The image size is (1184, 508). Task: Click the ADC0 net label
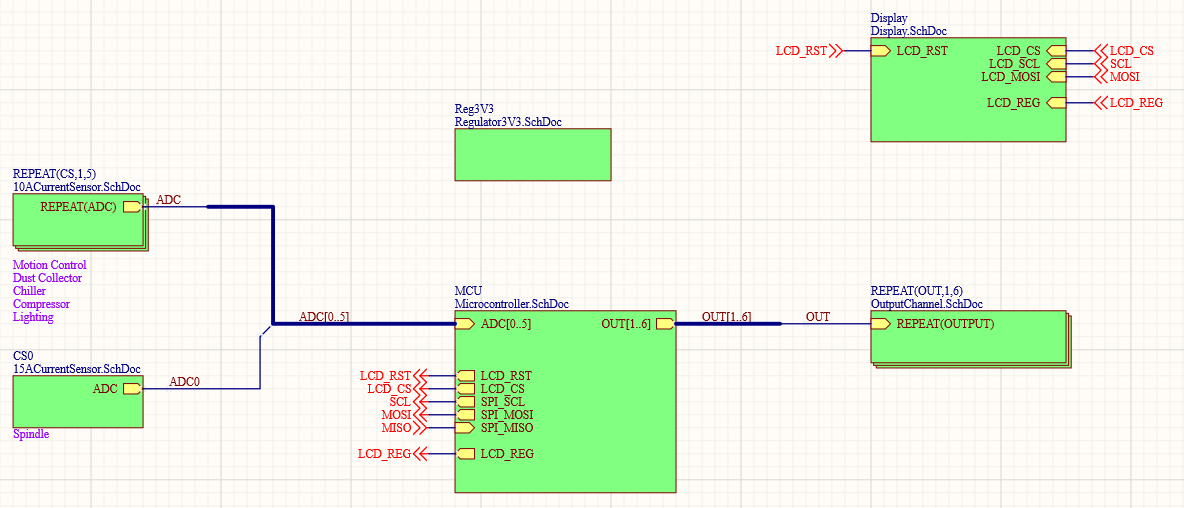[x=184, y=382]
